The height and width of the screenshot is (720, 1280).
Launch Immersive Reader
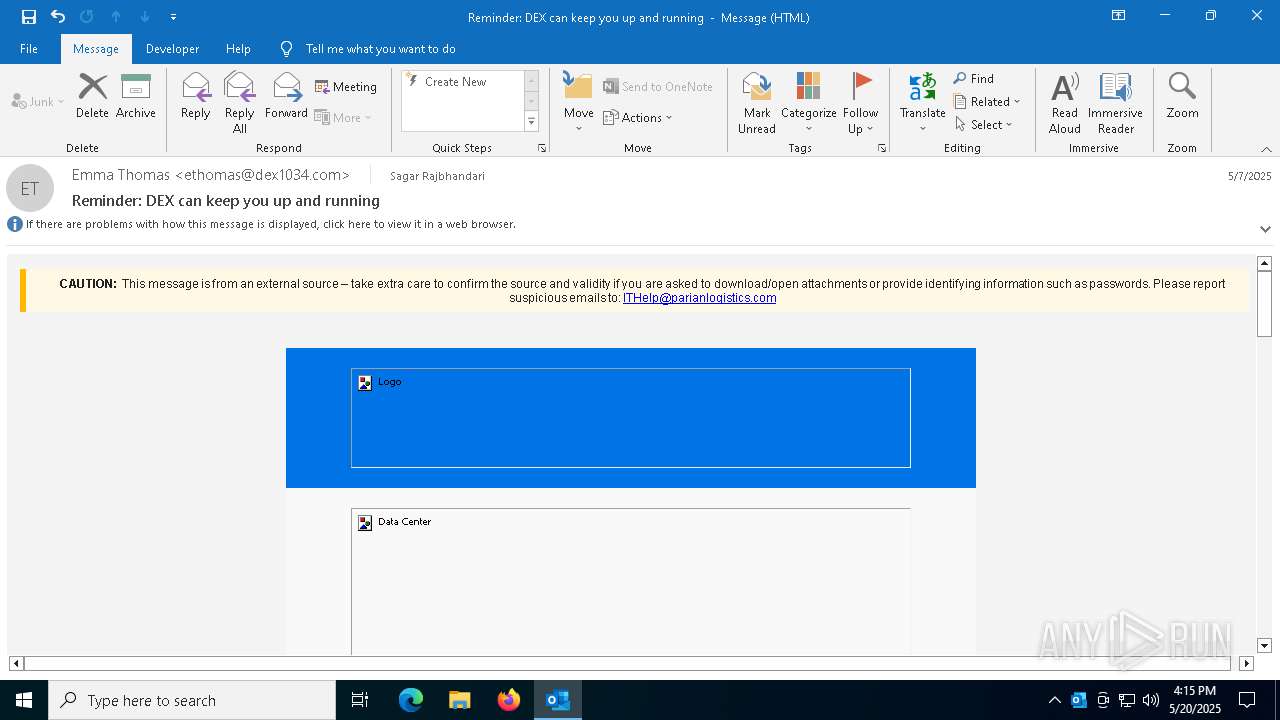(x=1115, y=103)
